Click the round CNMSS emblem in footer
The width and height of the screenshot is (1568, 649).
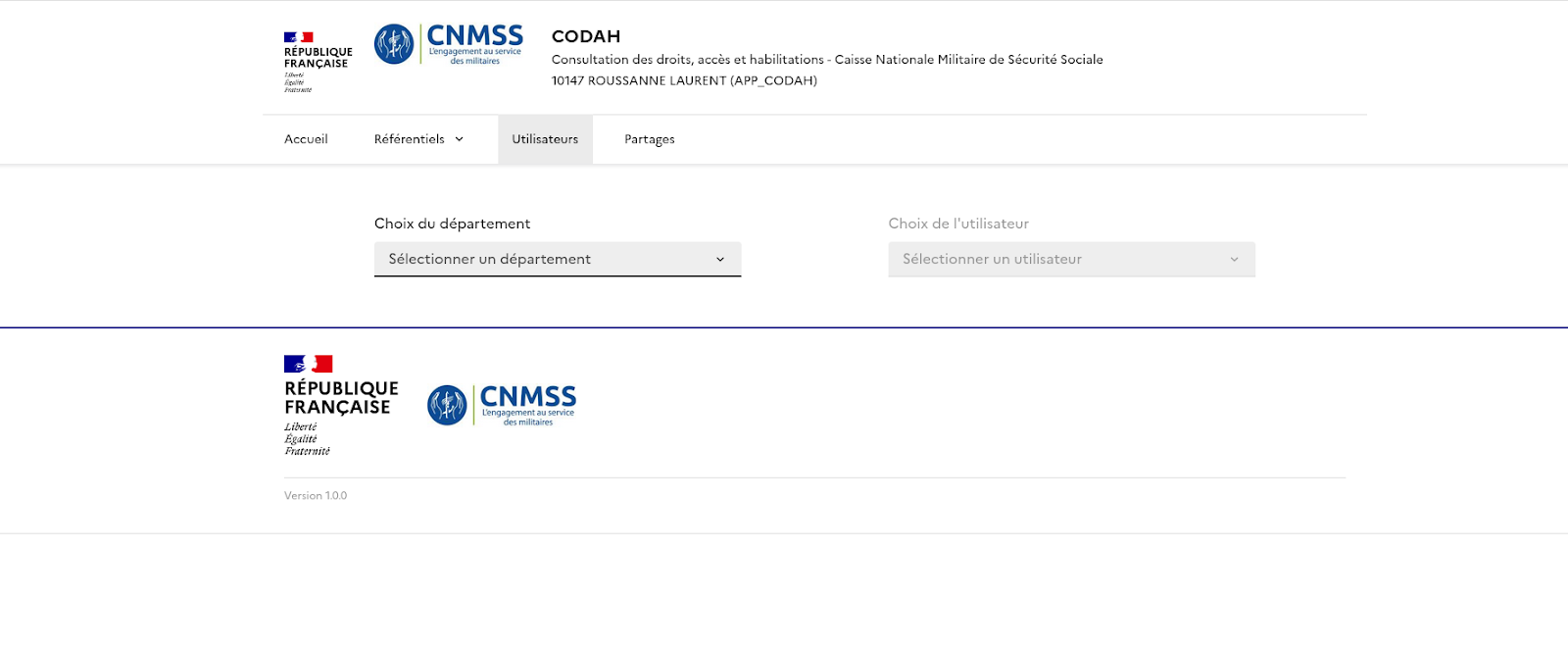point(447,405)
